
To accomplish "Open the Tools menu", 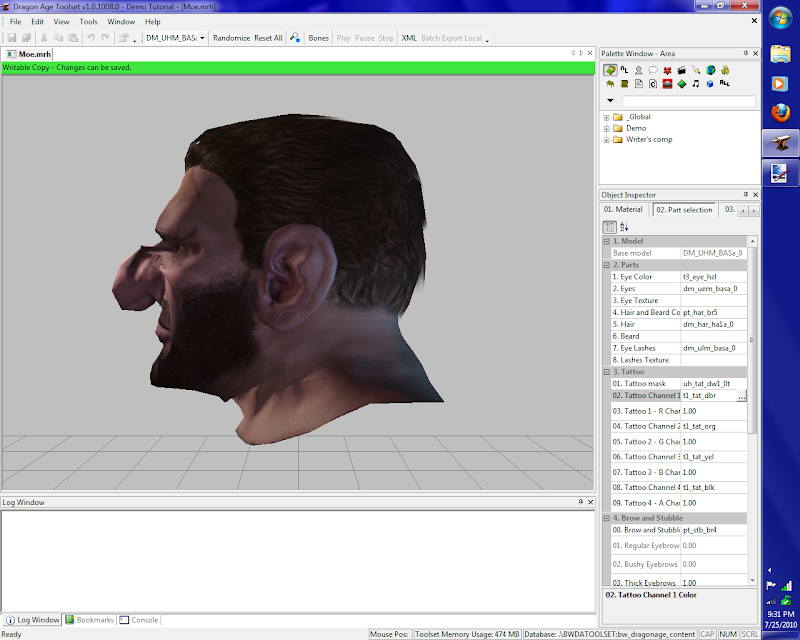I will click(x=89, y=21).
